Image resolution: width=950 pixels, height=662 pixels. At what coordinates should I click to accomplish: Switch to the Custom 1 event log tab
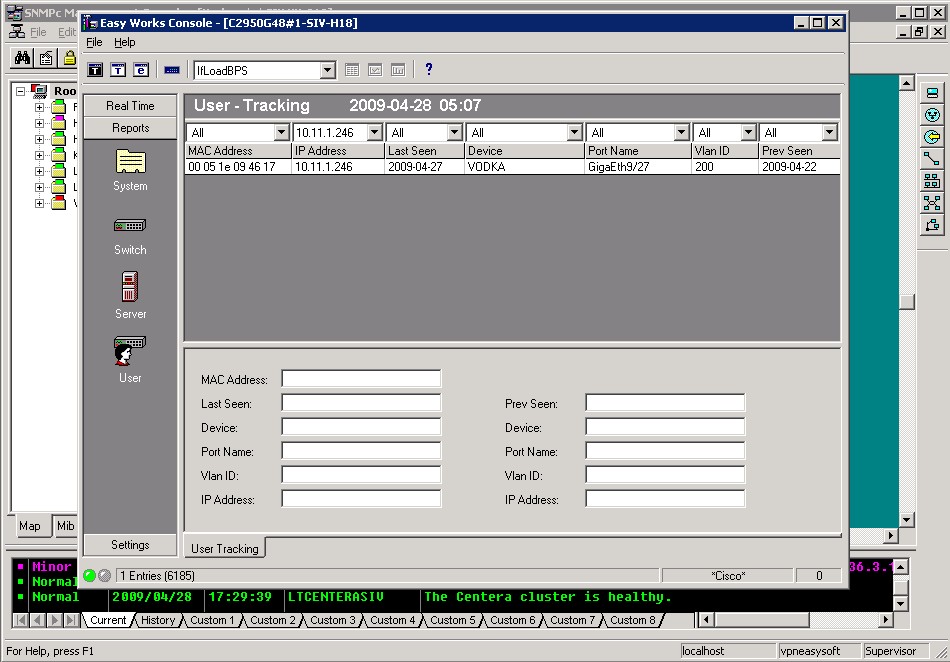(211, 620)
